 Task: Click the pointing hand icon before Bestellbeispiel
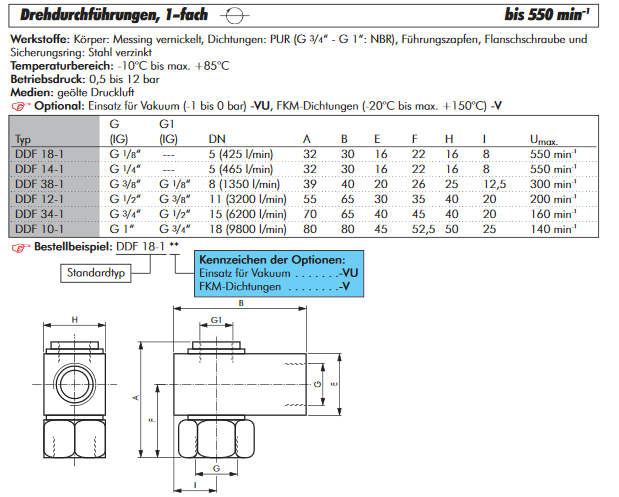point(16,246)
